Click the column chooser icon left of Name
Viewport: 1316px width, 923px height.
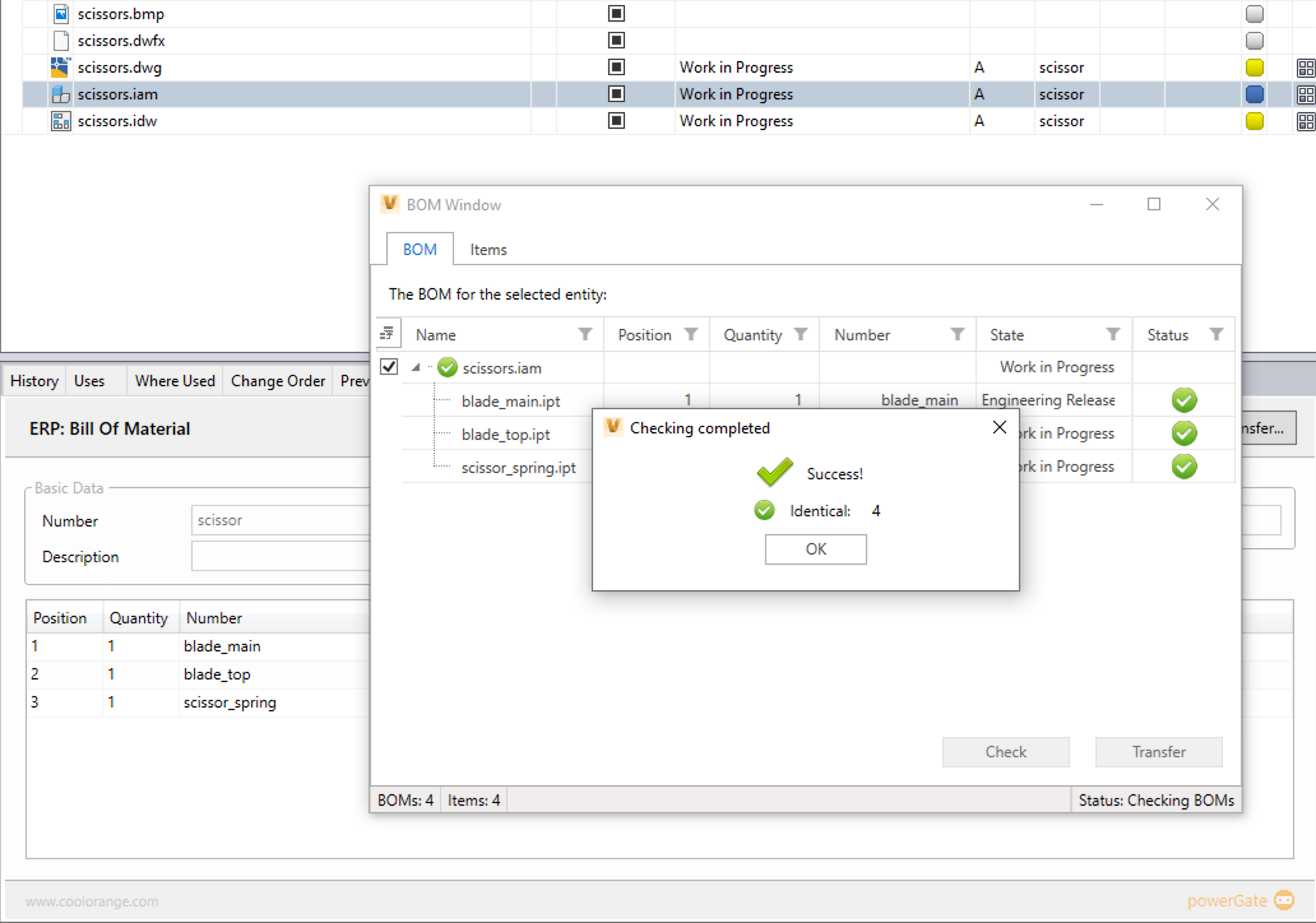tap(387, 334)
